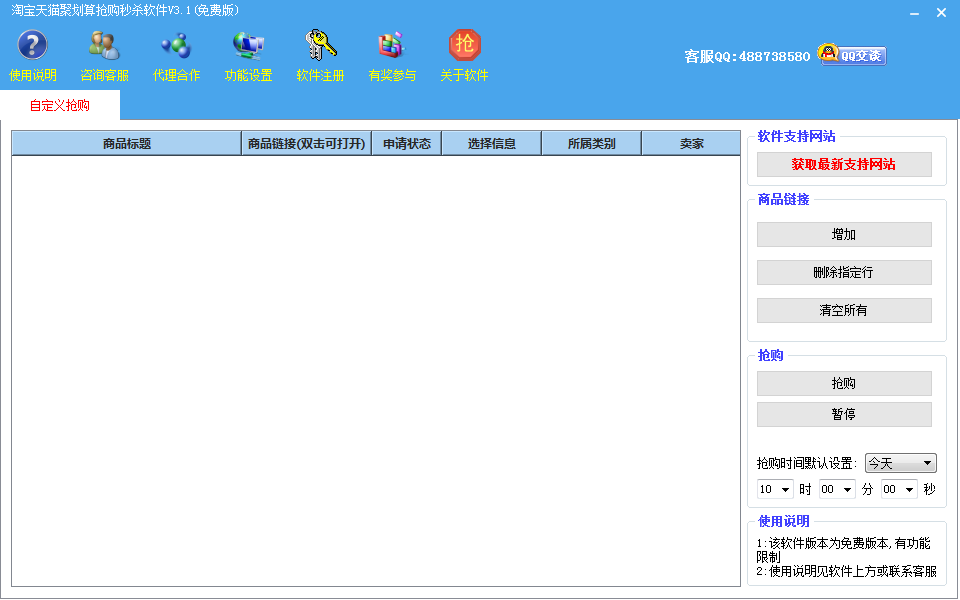Click the 商品标题 column header

[x=127, y=144]
